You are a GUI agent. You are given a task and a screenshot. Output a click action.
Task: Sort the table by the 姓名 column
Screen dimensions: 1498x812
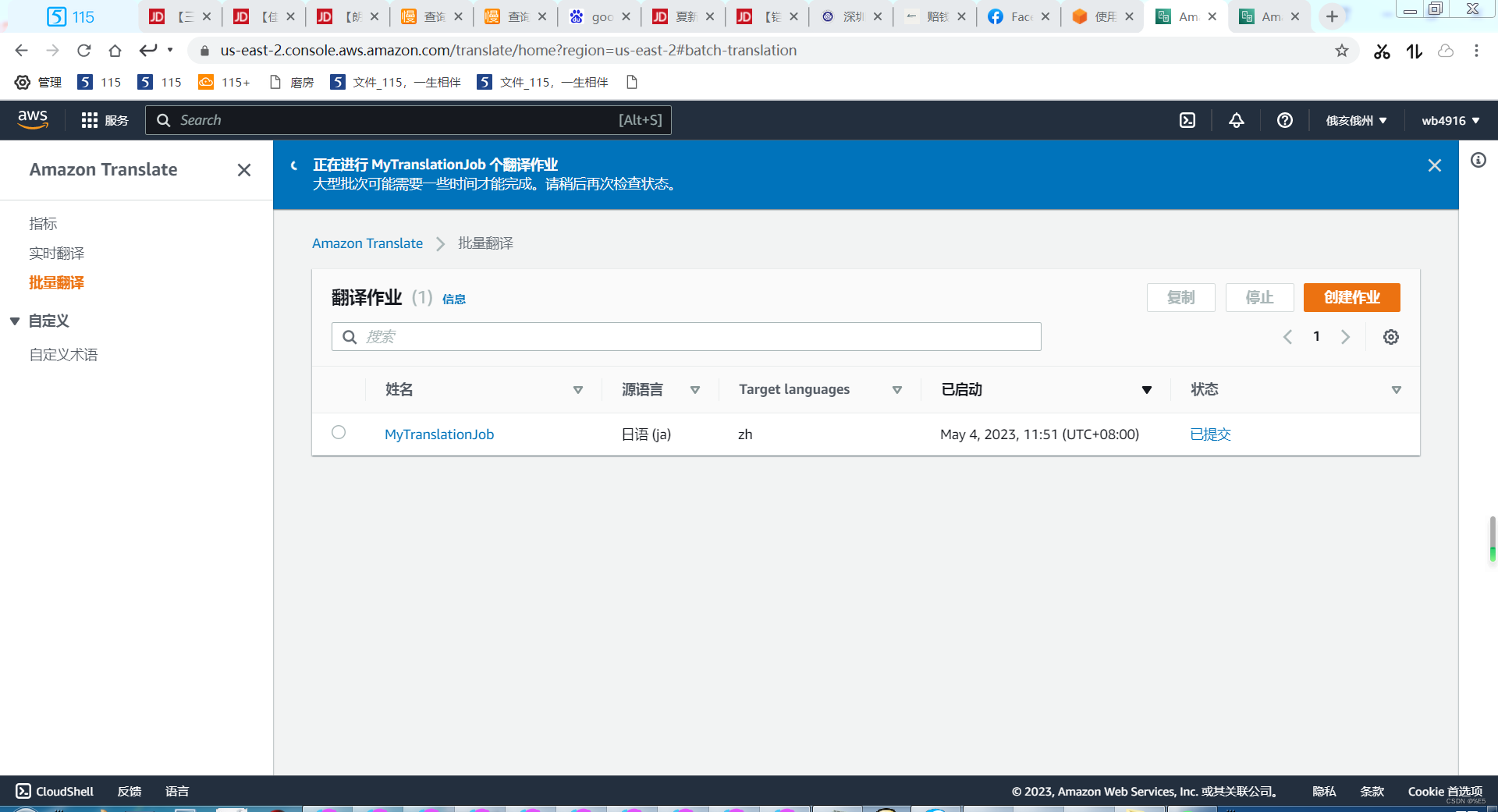click(578, 390)
